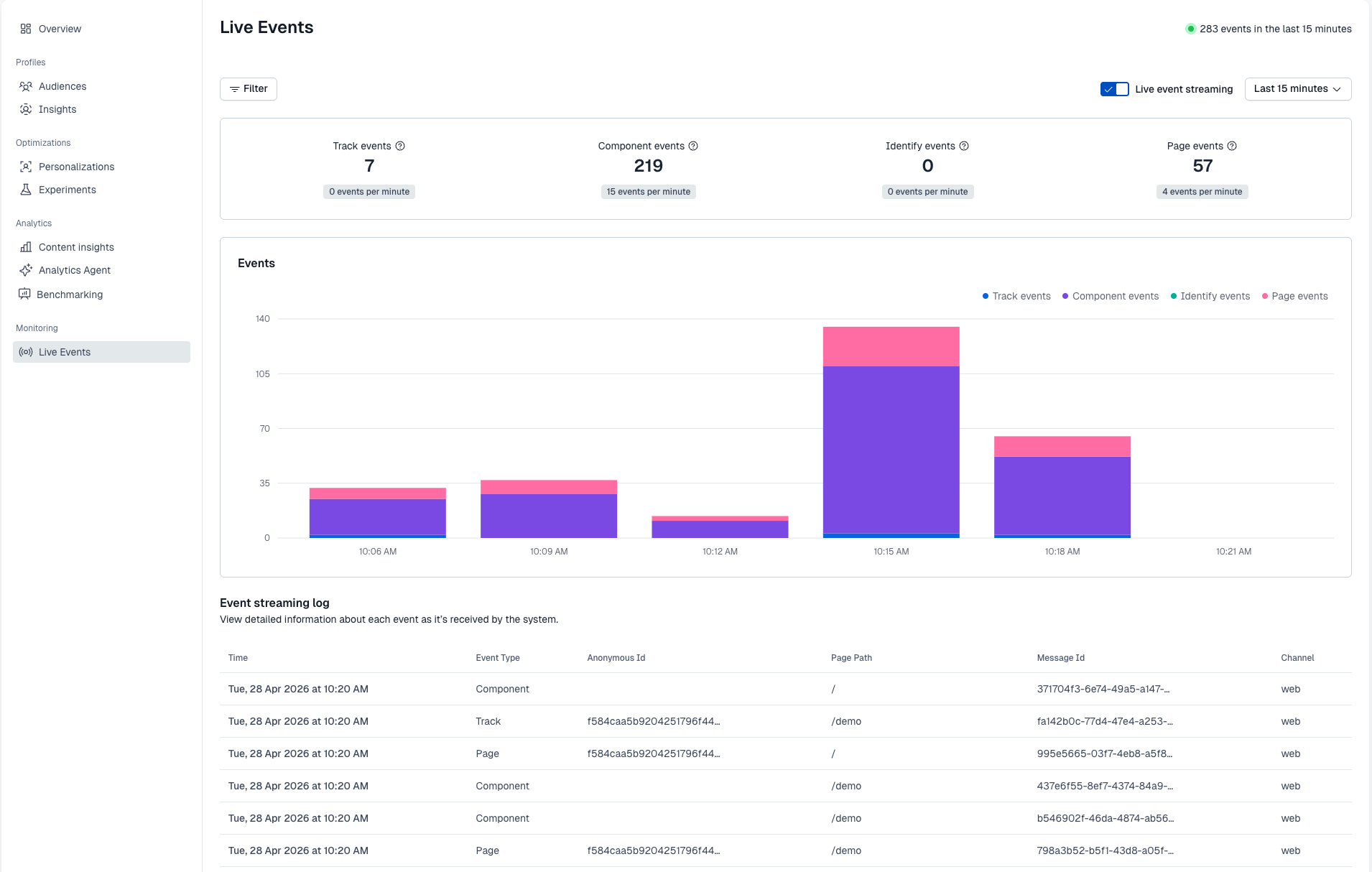
Task: Click the 219 component events count
Action: point(648,166)
